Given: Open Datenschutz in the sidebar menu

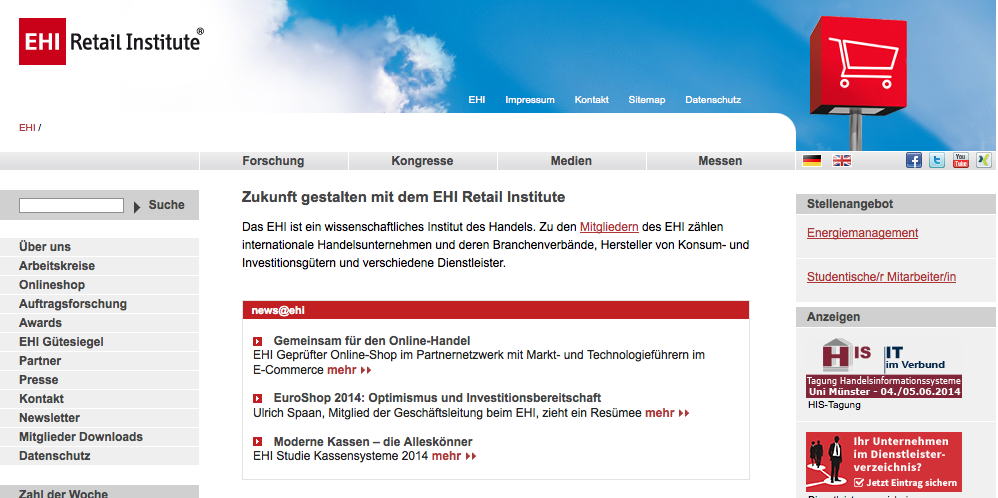Looking at the screenshot, I should click(x=99, y=456).
